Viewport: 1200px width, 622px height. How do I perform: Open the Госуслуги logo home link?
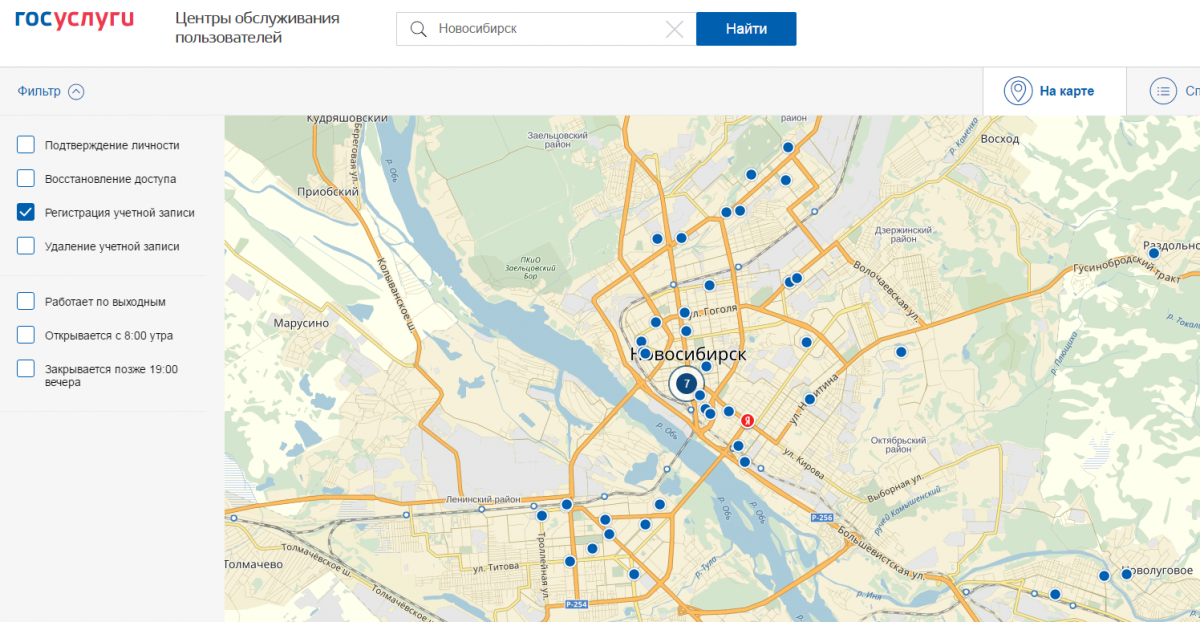75,19
